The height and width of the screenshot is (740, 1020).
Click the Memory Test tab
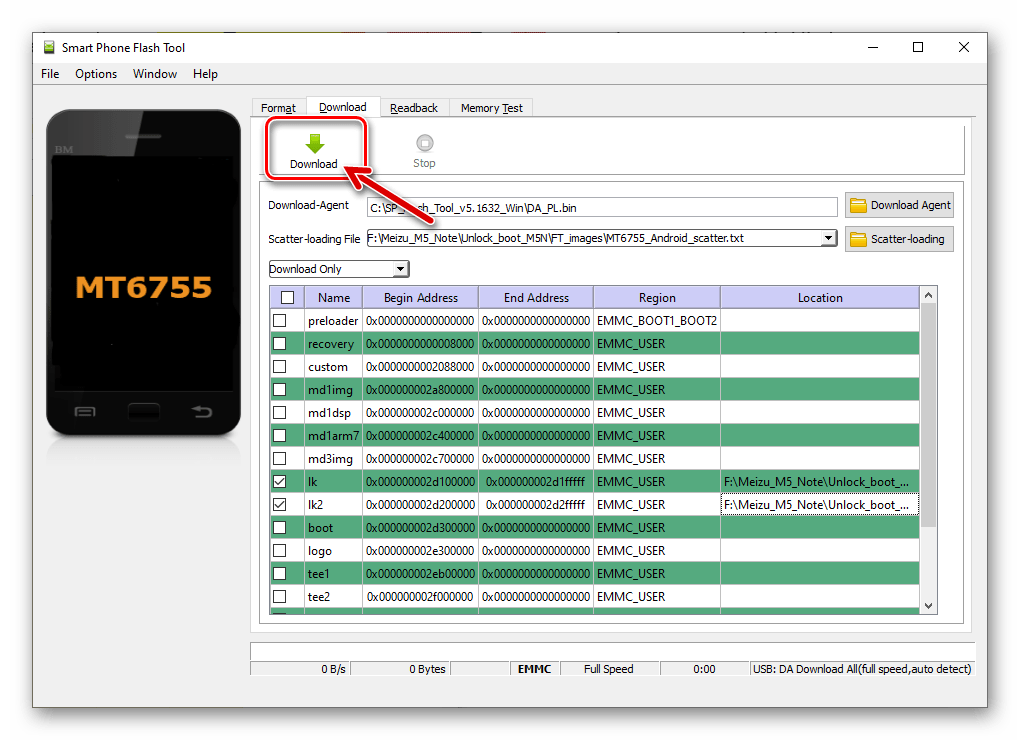[x=491, y=107]
